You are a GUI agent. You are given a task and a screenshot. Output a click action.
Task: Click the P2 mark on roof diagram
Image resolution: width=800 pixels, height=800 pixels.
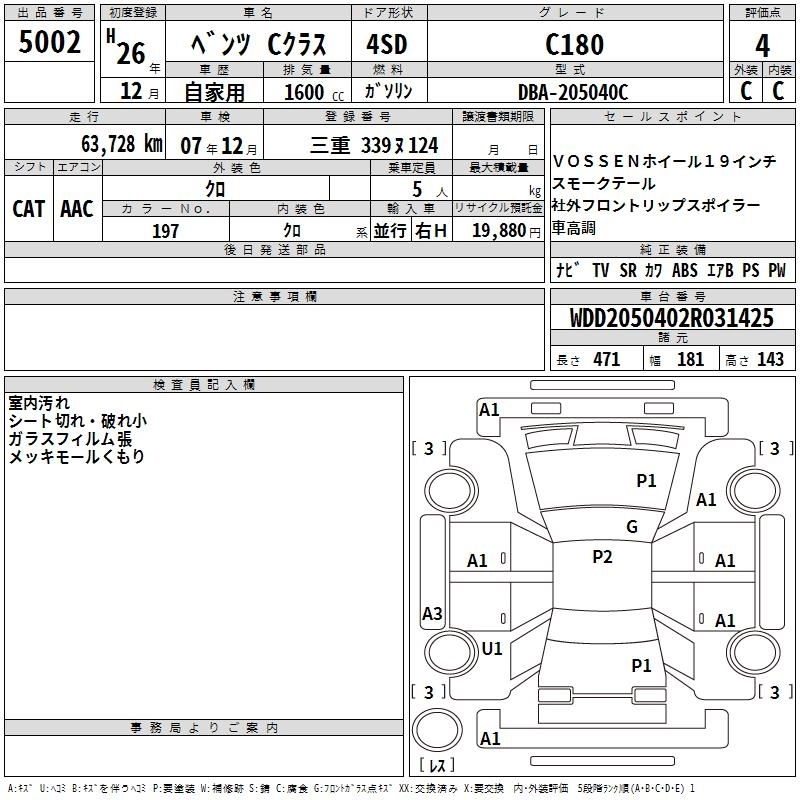click(603, 557)
